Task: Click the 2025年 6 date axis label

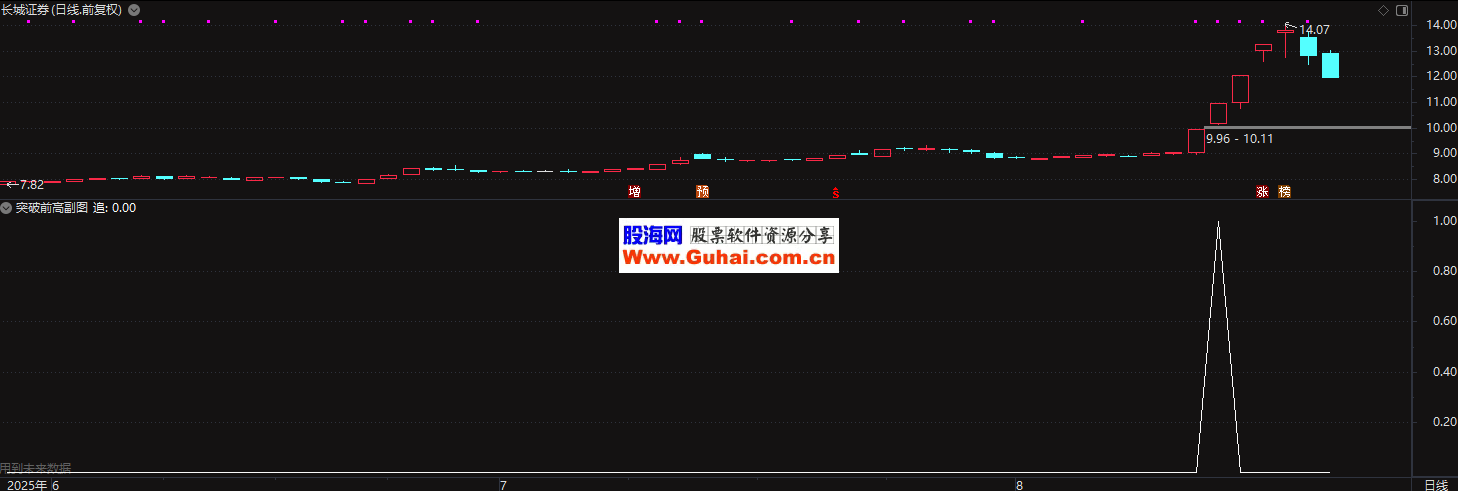Action: pyautogui.click(x=31, y=485)
